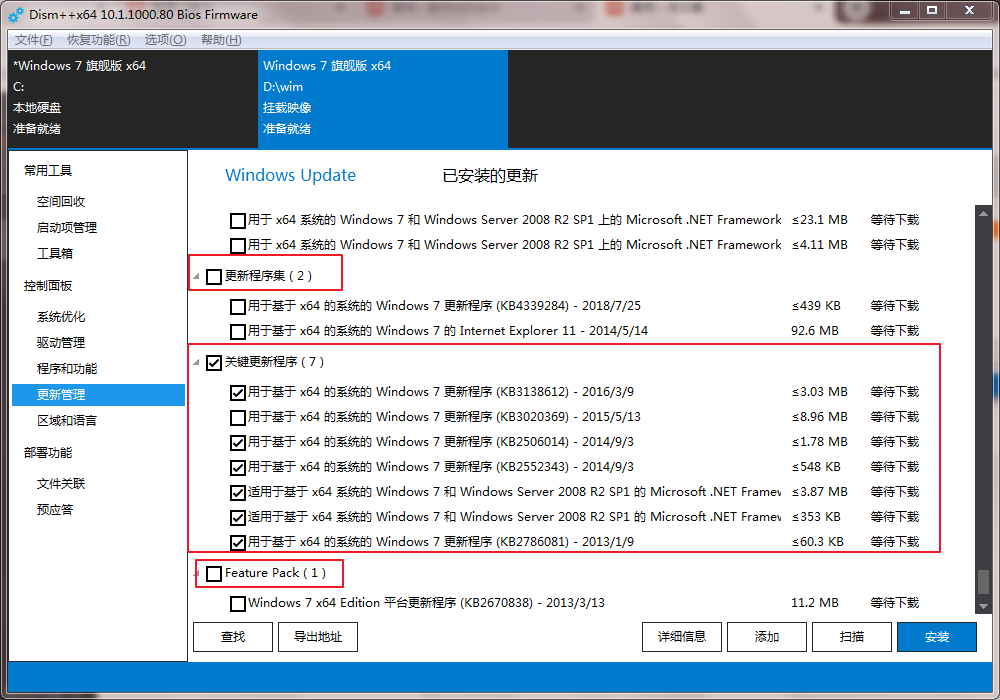Click the 详细信息 button

point(682,637)
